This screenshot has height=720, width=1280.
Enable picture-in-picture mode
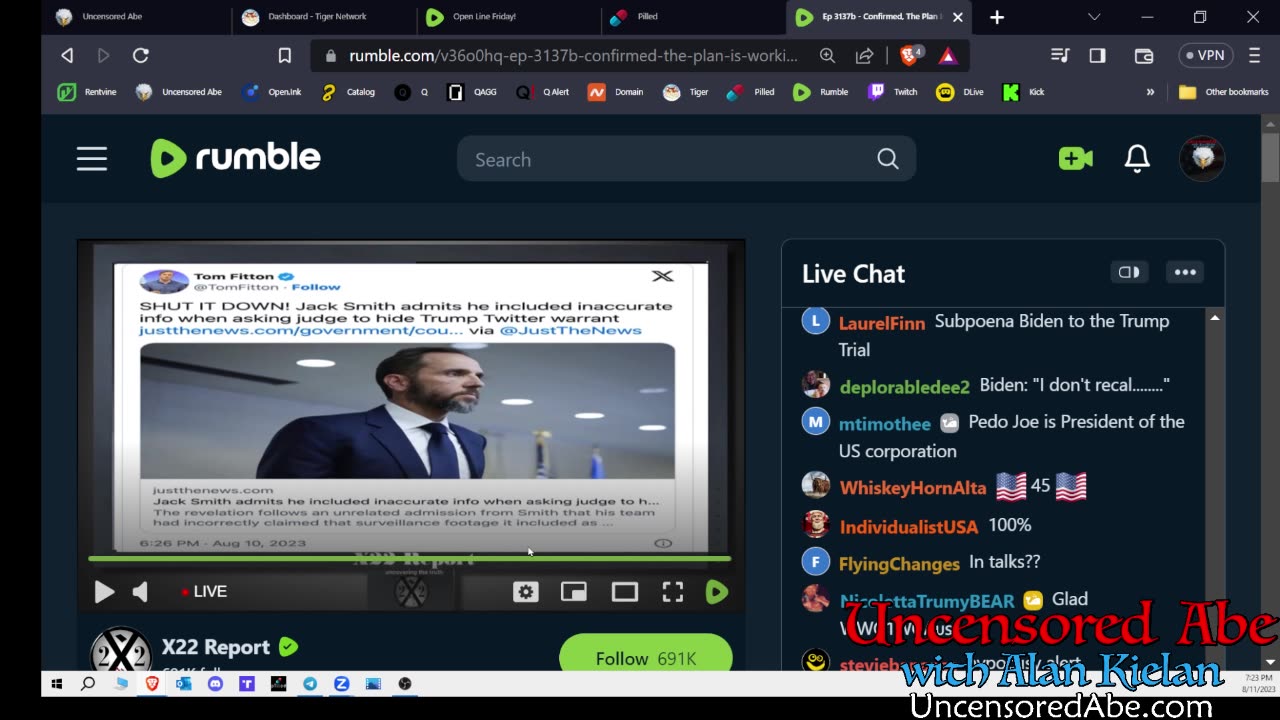click(x=574, y=592)
